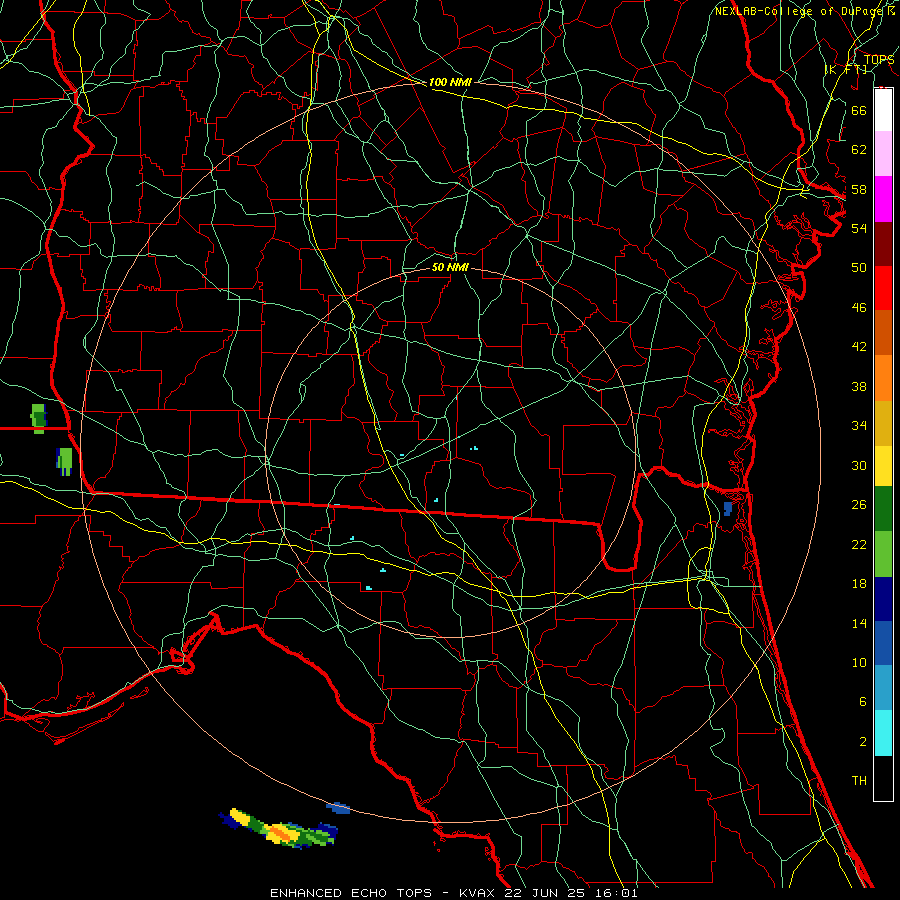900x900 pixels.
Task: Click the '18' legend value
Action: pyautogui.click(x=859, y=584)
